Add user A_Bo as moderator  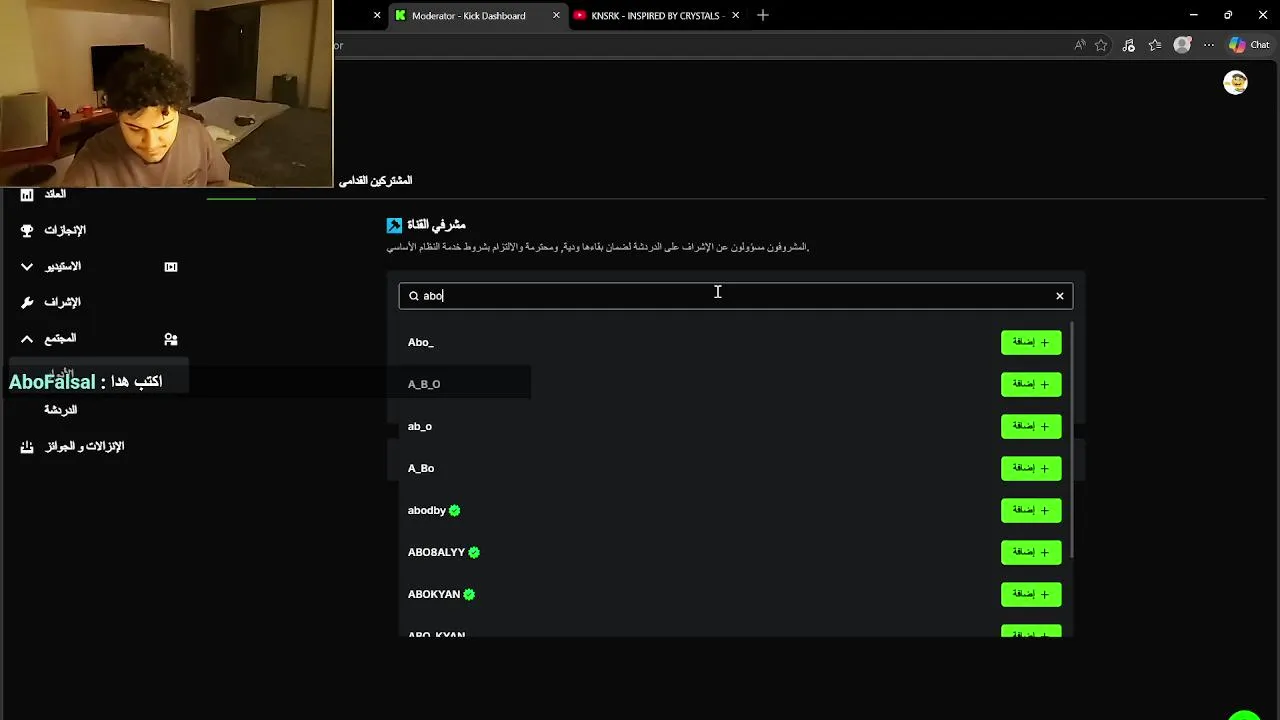click(x=1031, y=468)
